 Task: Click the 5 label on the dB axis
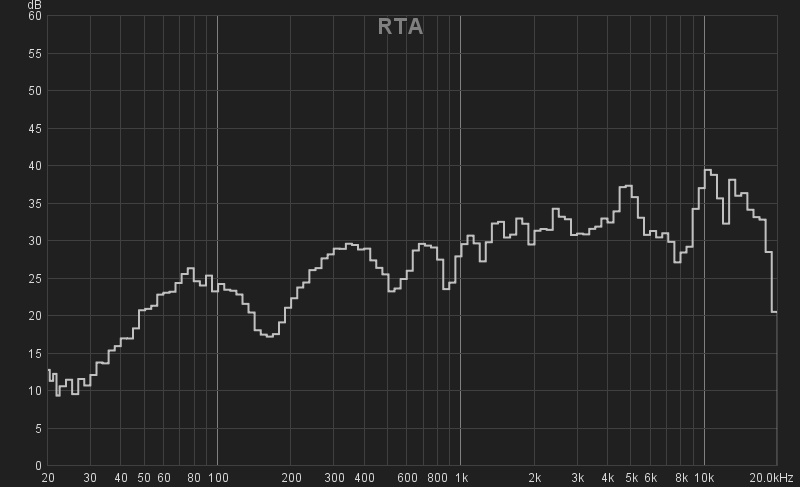(x=38, y=428)
